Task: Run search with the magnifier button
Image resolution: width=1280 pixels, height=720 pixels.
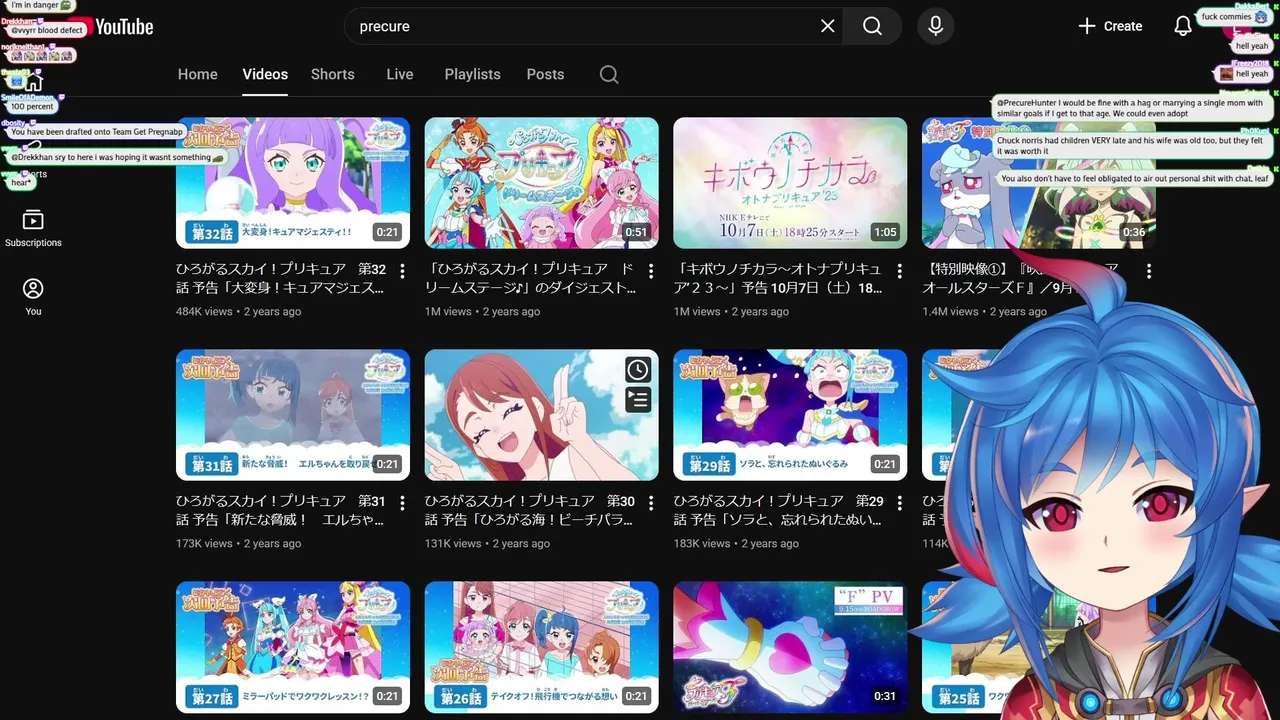Action: click(872, 26)
